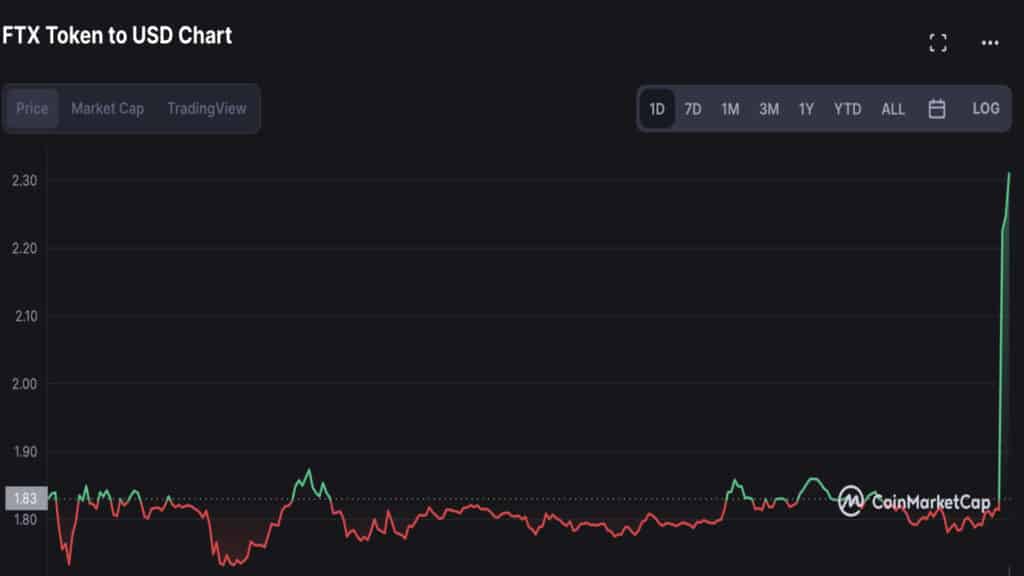1024x576 pixels.
Task: Toggle the LOG scale option
Action: 985,108
